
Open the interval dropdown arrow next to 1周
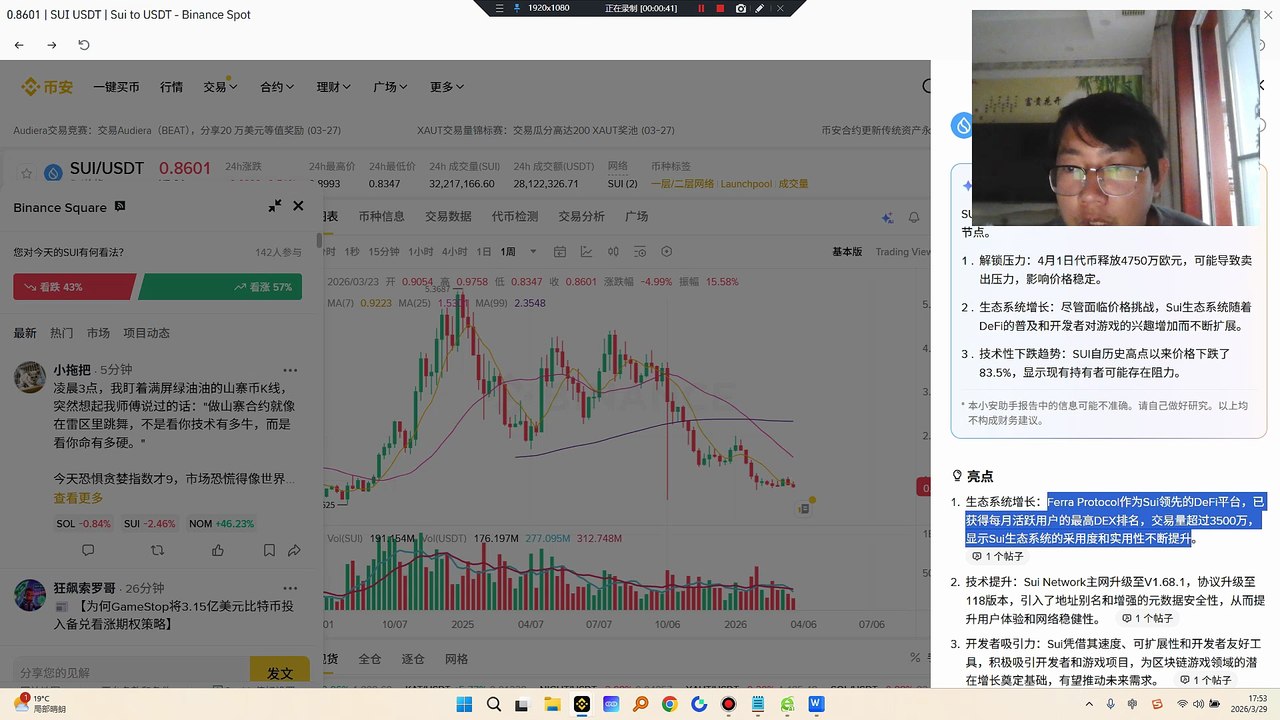533,251
